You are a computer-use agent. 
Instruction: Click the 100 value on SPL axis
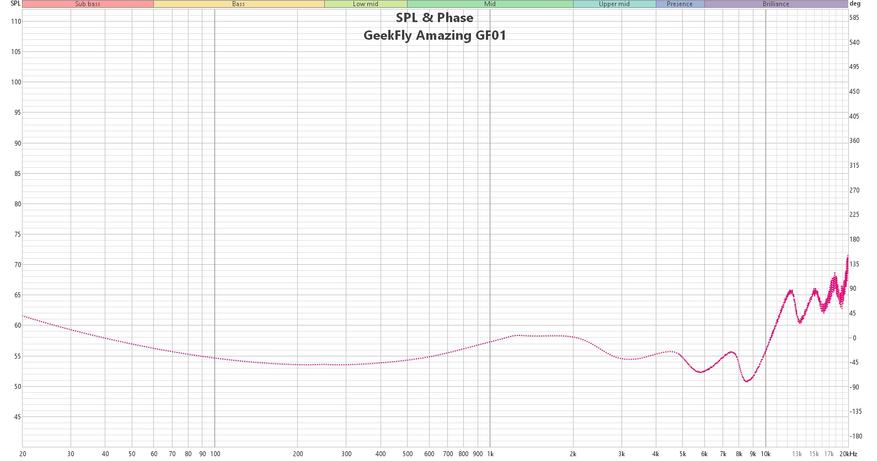point(16,82)
